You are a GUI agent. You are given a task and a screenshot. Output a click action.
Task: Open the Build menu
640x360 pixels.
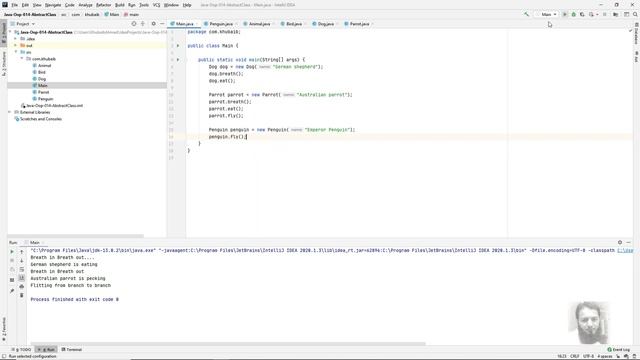click(120, 5)
